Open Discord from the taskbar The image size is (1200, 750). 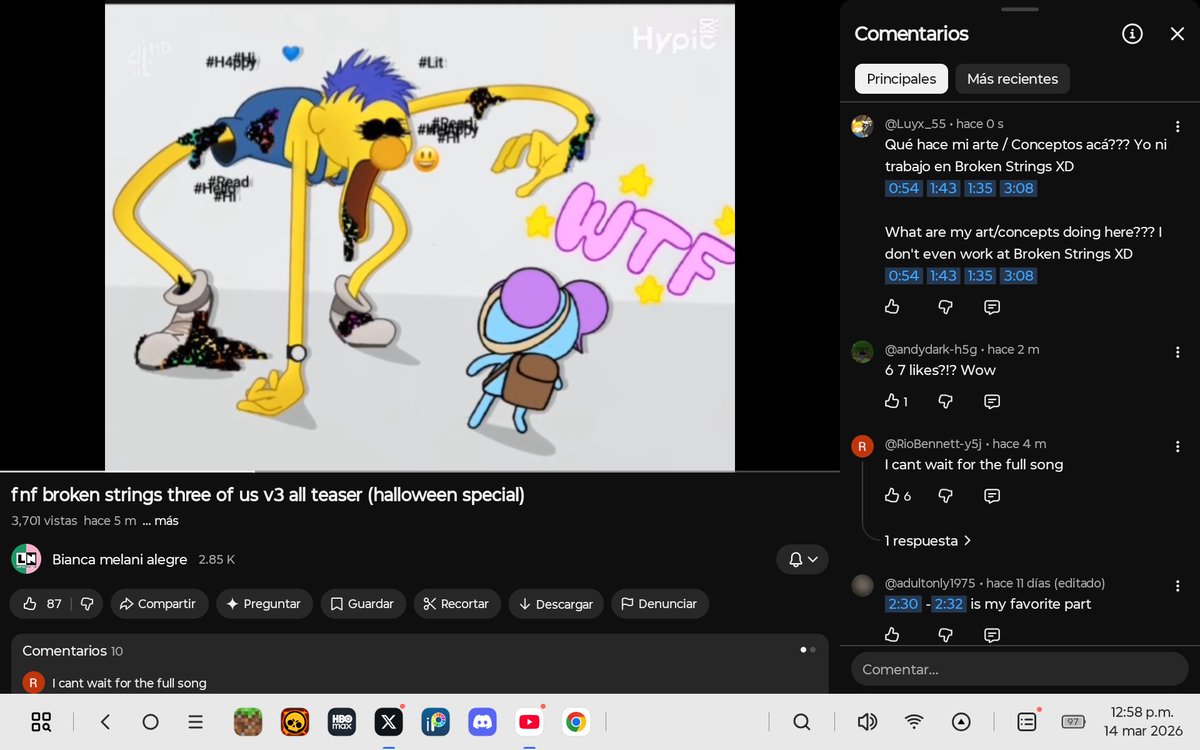[482, 722]
